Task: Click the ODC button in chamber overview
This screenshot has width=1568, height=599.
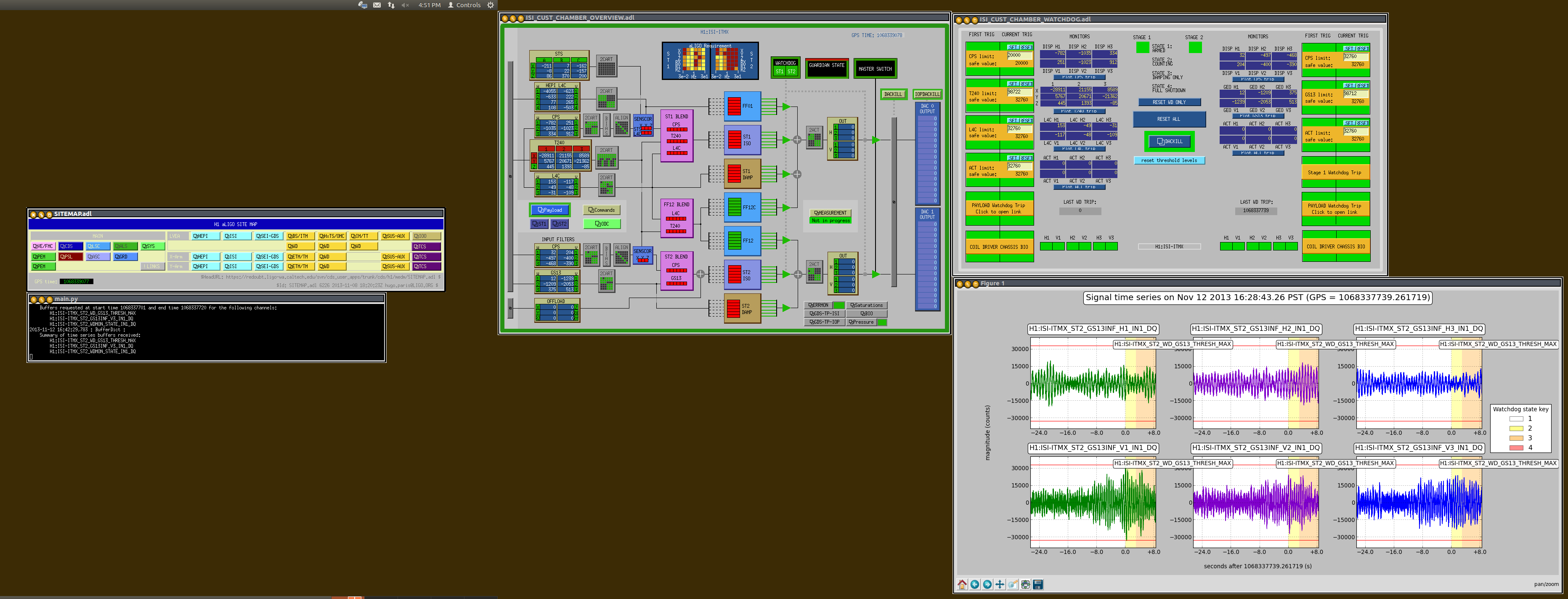Action: tap(601, 224)
